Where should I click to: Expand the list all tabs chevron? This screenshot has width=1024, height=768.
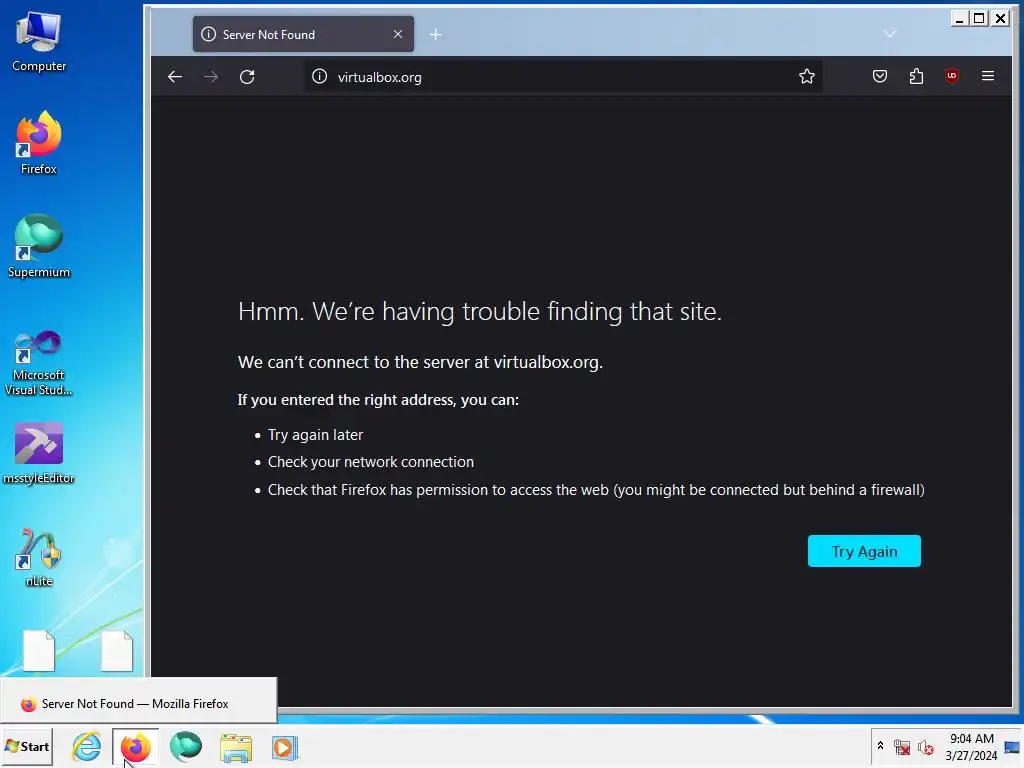[889, 34]
